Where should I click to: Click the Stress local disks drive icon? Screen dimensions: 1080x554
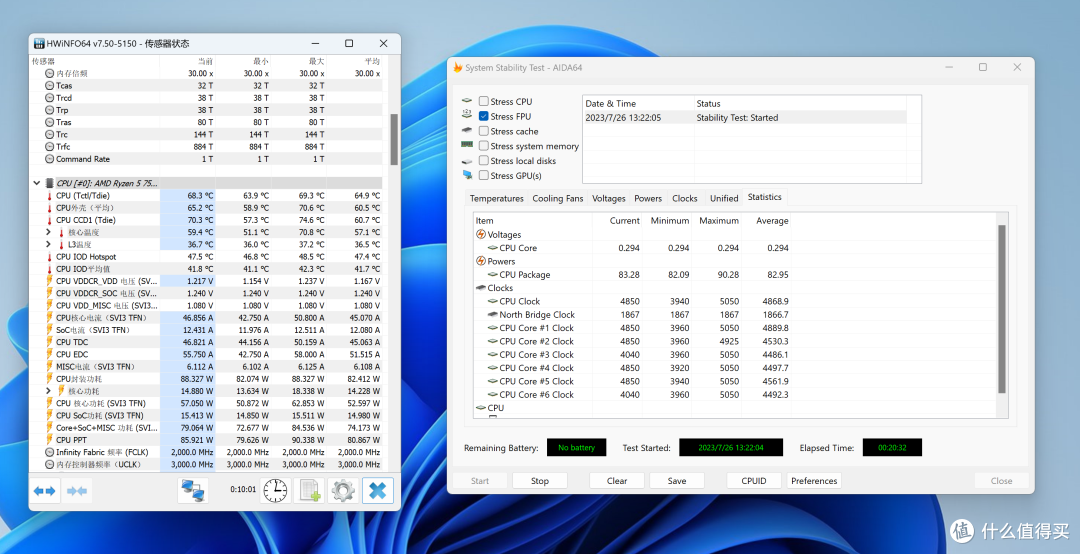(467, 161)
